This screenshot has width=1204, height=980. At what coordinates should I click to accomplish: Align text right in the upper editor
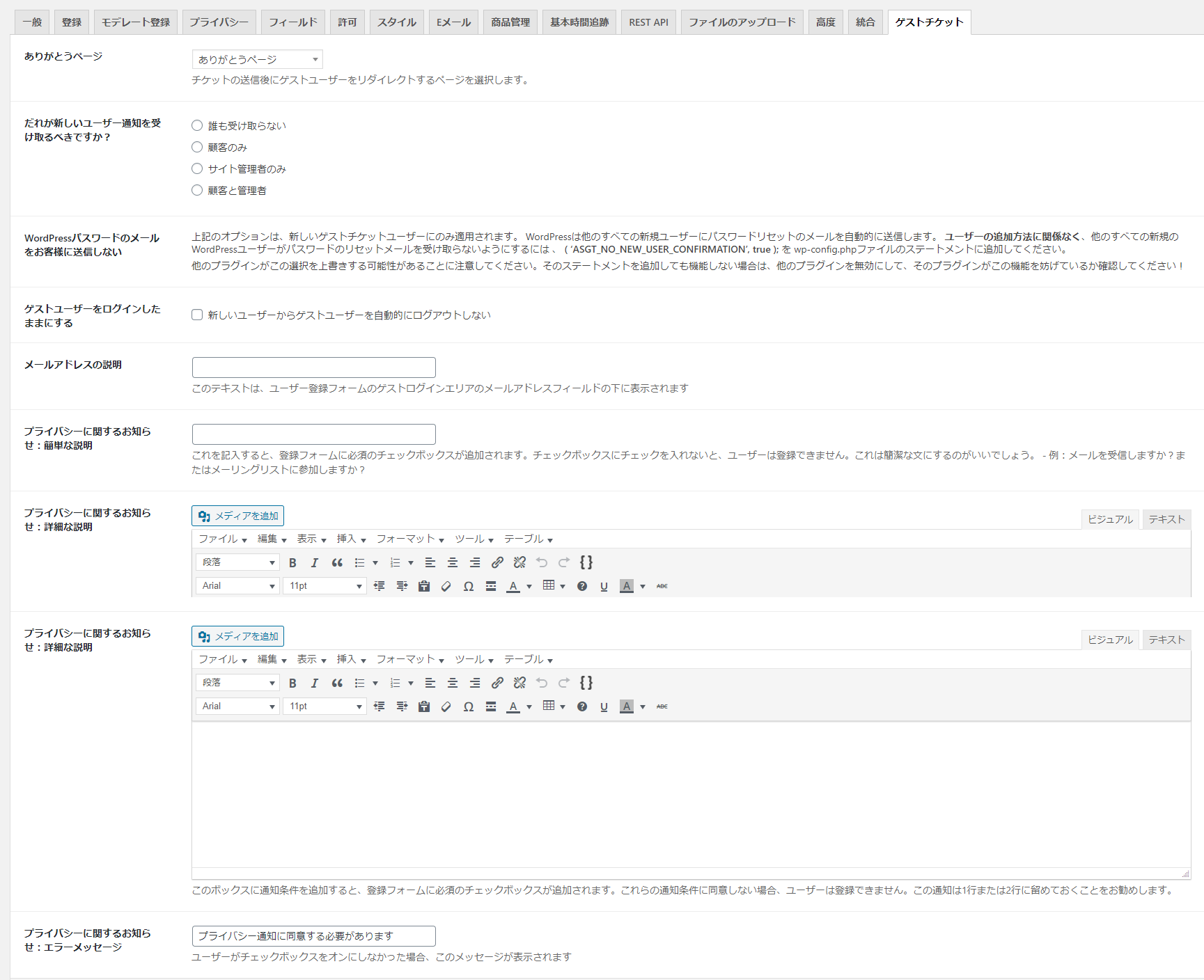[x=475, y=562]
